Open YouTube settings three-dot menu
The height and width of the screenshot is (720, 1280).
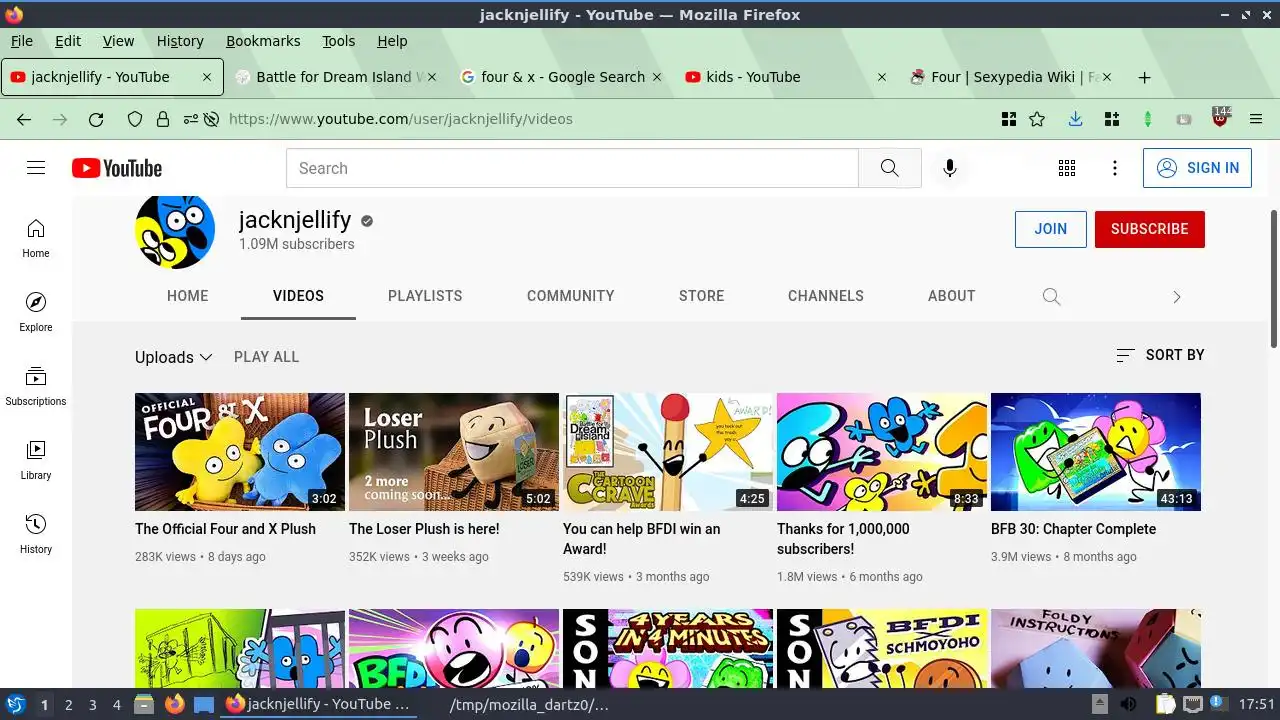coord(1115,168)
